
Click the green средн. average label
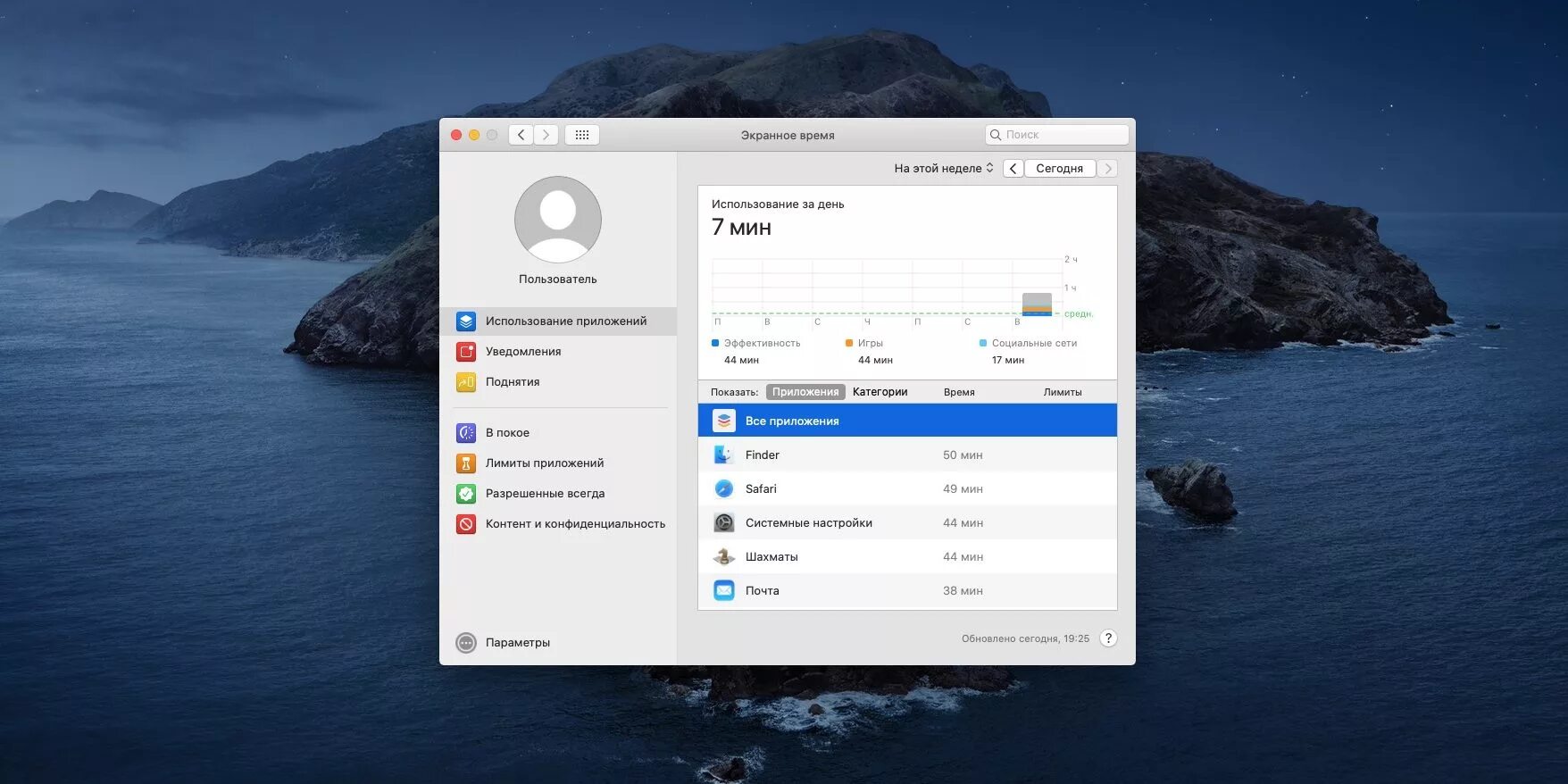click(1079, 314)
